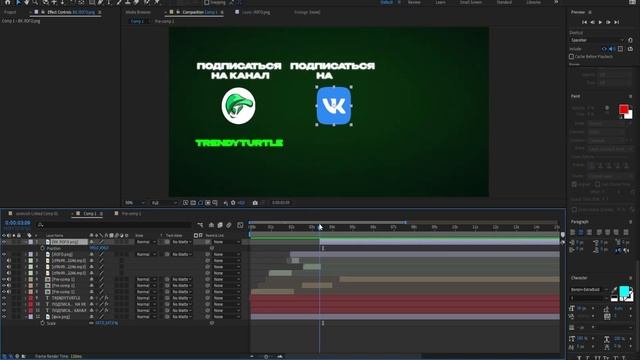
Task: Mute audio on layer 5
Action: point(9,273)
